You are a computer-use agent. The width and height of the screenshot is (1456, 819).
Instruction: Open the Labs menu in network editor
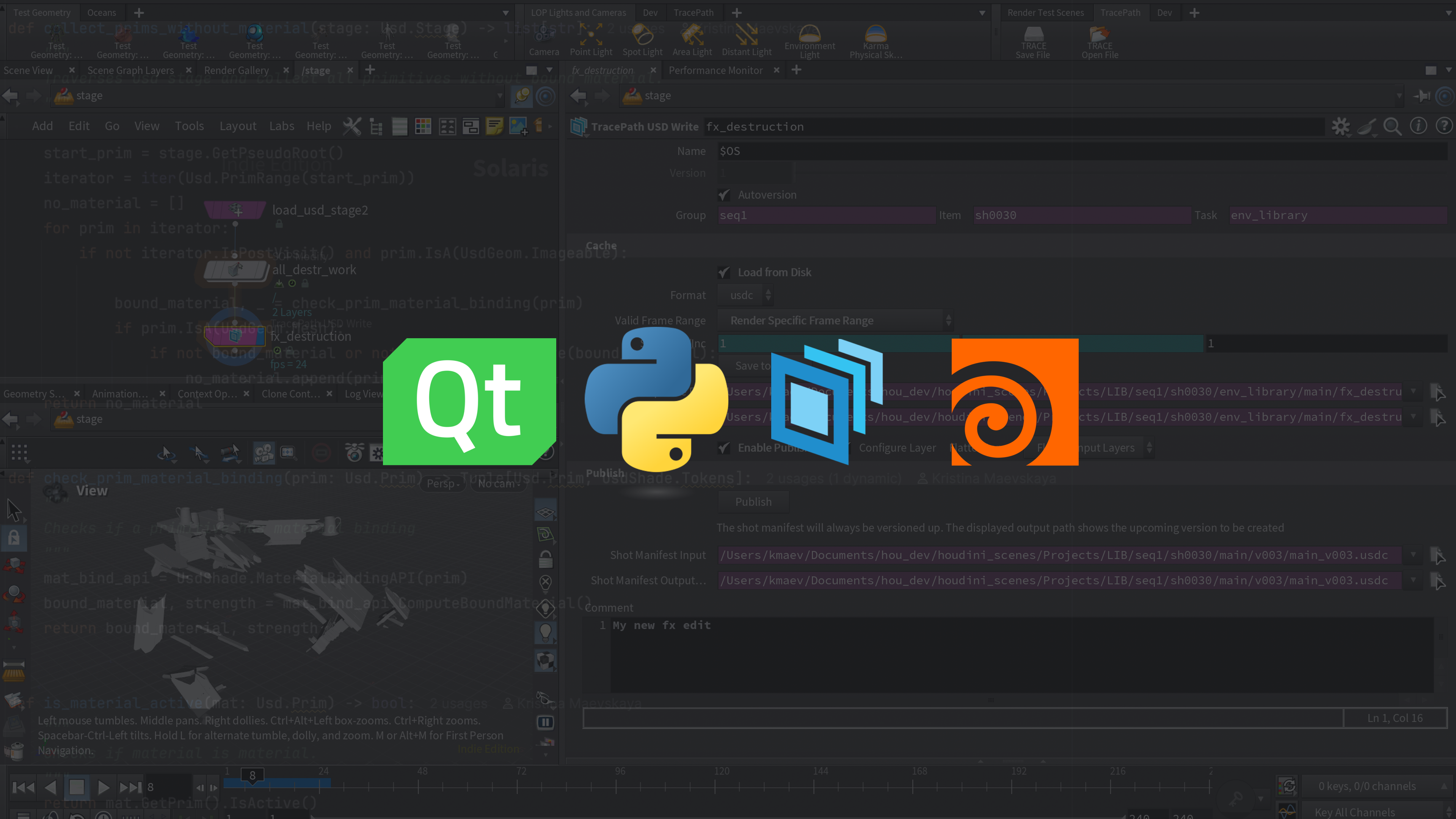coord(281,126)
